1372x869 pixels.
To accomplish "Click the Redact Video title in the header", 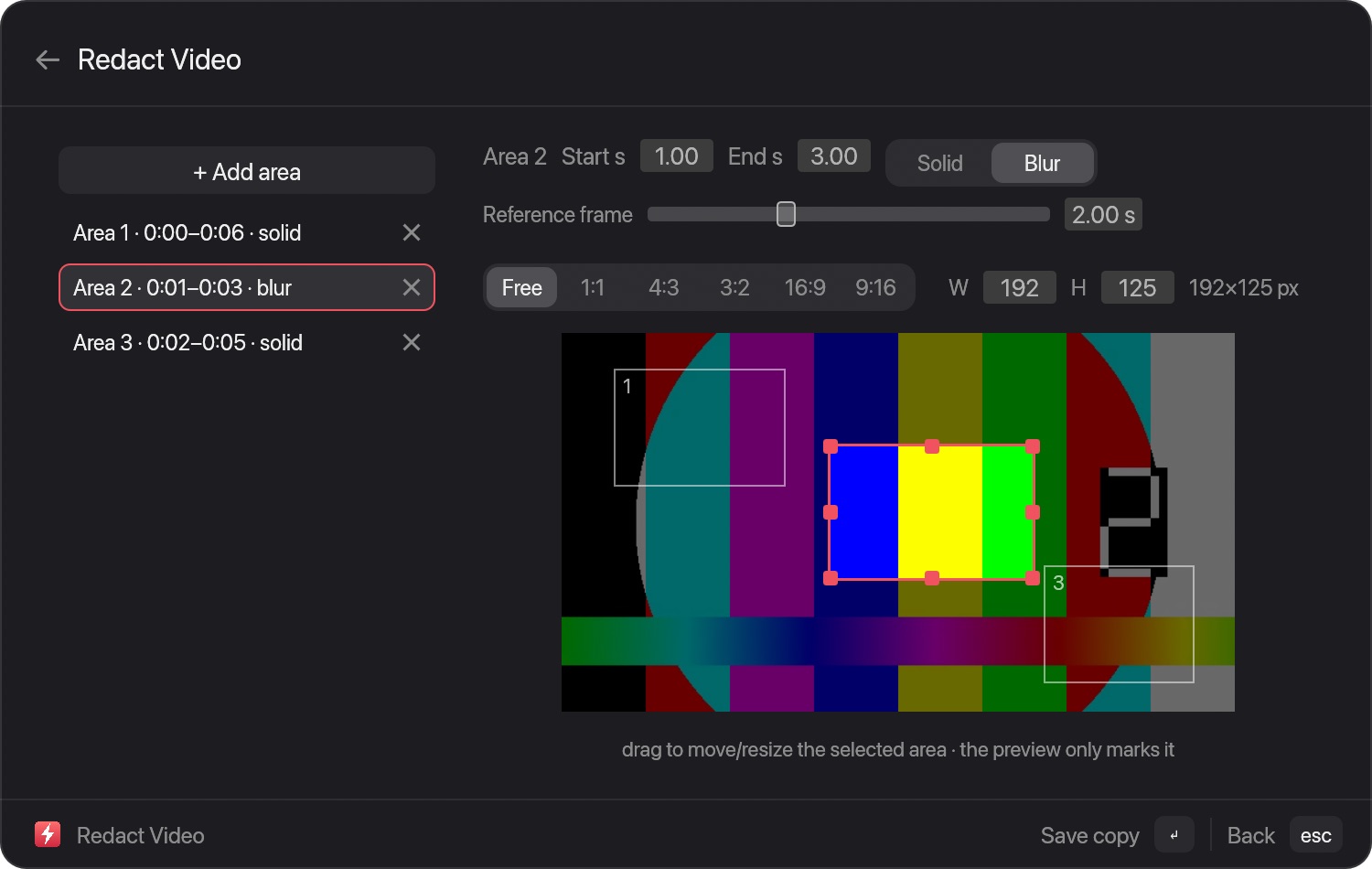I will pyautogui.click(x=159, y=60).
